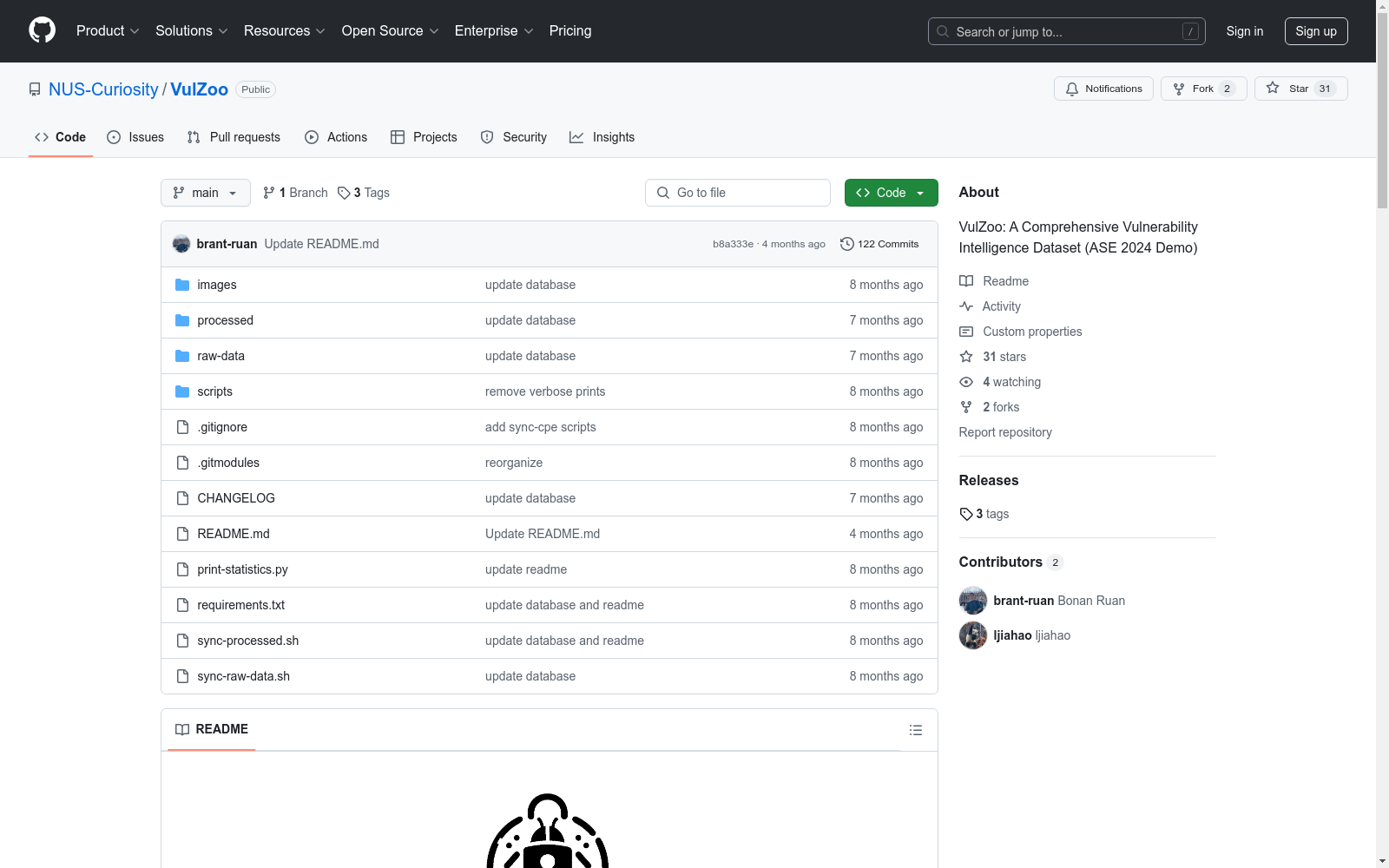Open the processed folder icon
Screen dimensions: 1389x868
coord(182,320)
